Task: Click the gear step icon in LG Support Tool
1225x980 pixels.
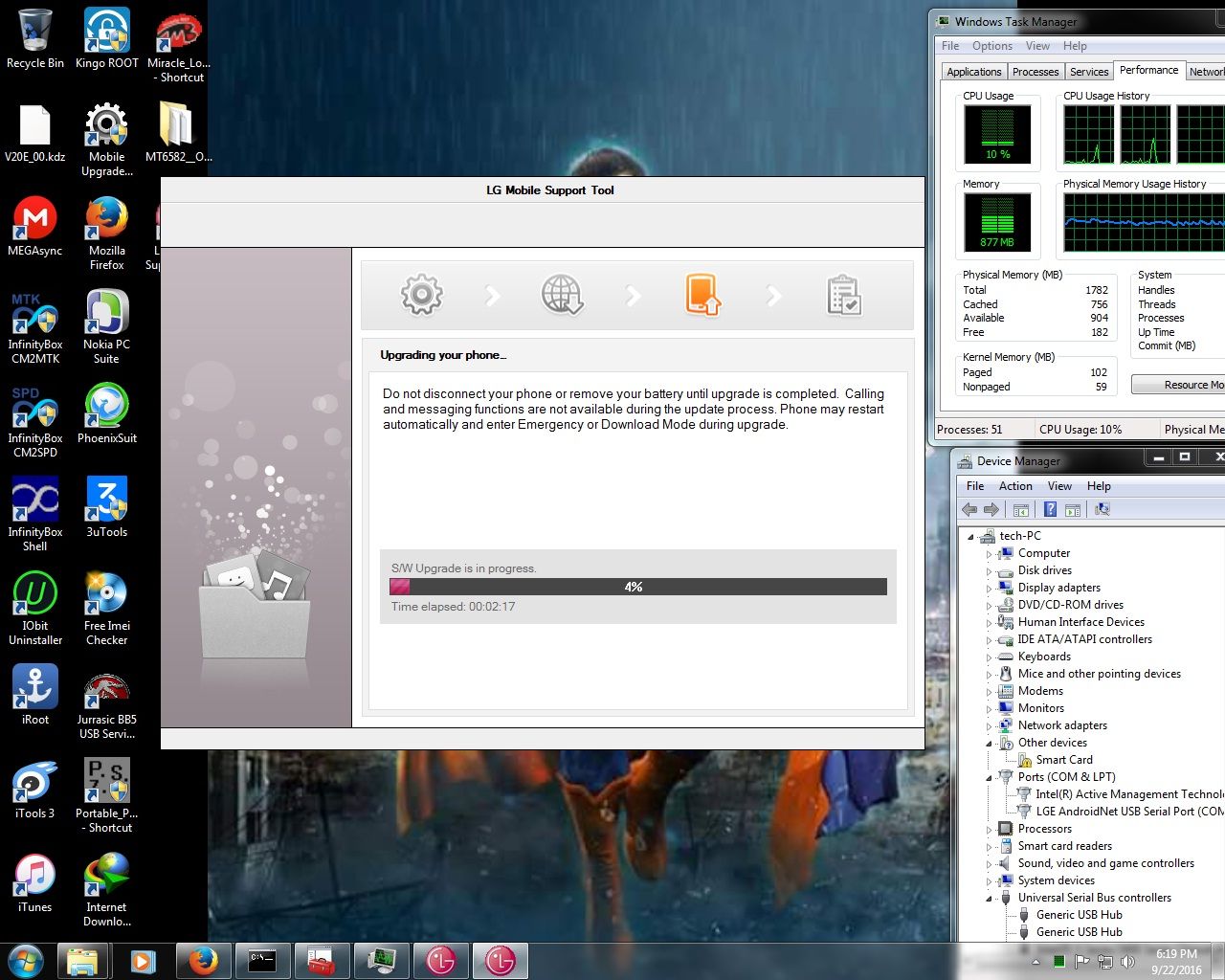Action: tap(422, 295)
